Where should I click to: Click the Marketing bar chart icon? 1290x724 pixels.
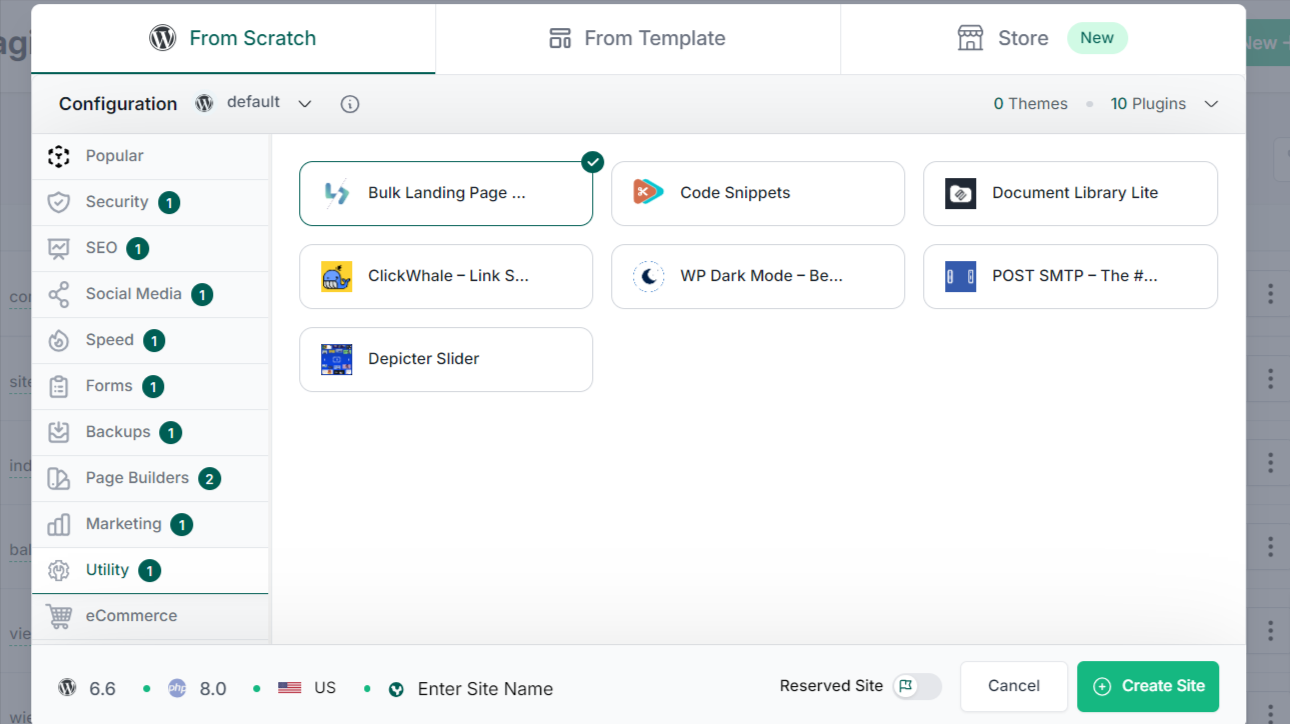pos(59,524)
